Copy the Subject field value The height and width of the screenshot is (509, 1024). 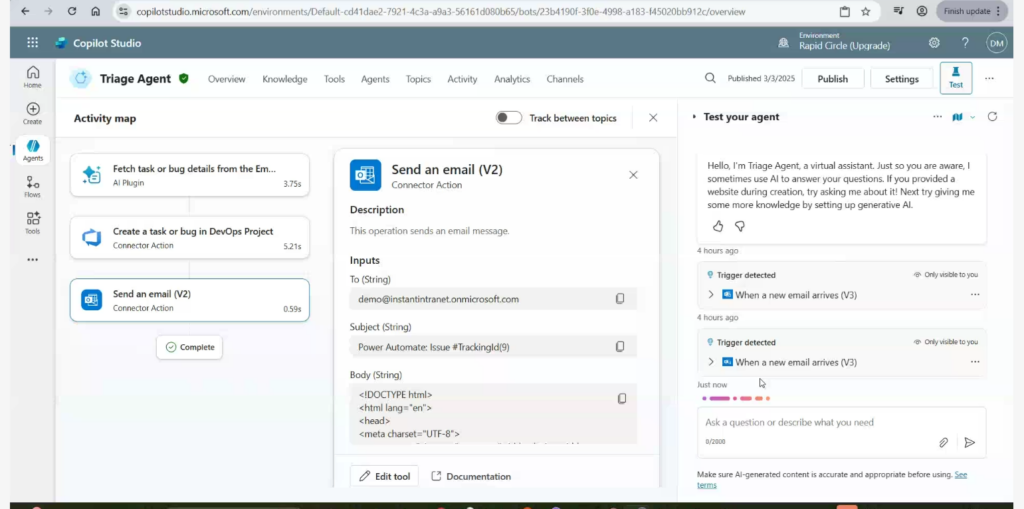(x=620, y=346)
